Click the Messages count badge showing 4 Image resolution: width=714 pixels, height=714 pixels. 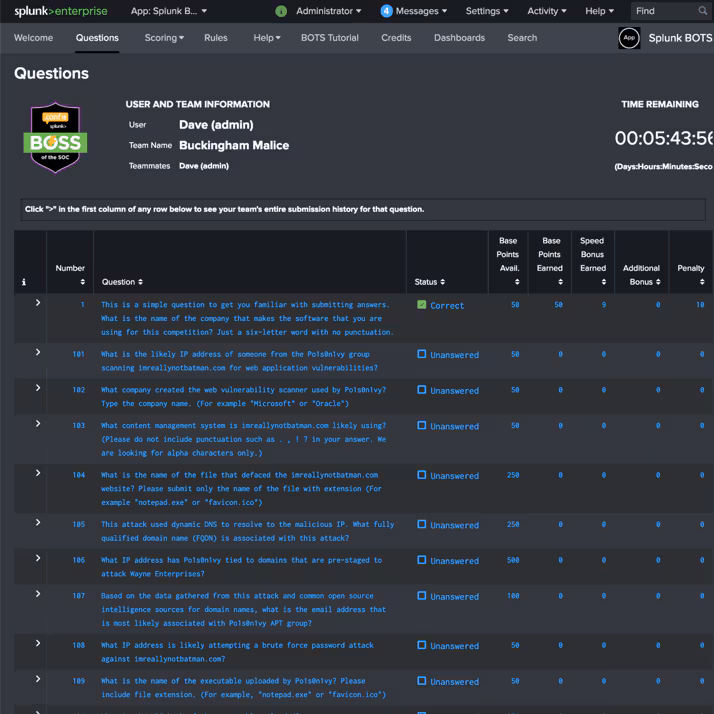pyautogui.click(x=386, y=11)
